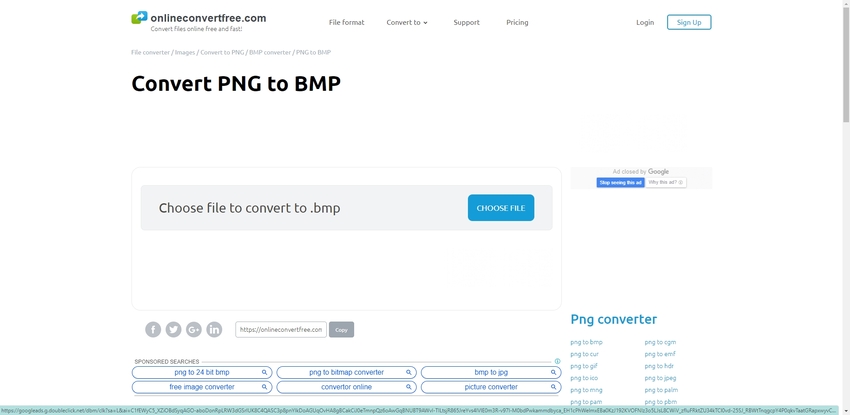The image size is (850, 415).
Task: Click the Sign Up button
Action: tap(689, 22)
